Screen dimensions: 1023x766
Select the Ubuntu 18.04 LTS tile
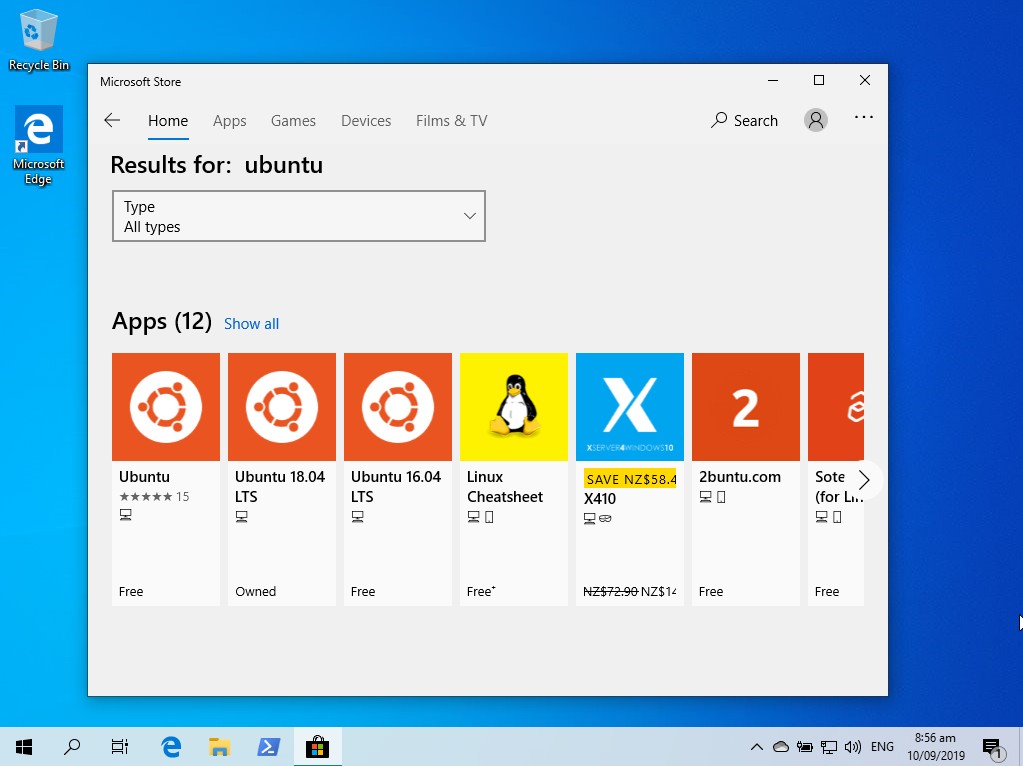pyautogui.click(x=281, y=407)
